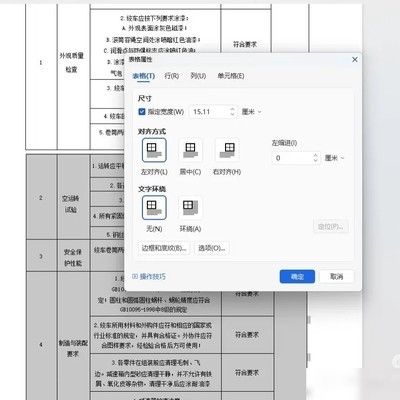Choose the 环绕(A) text wrapping icon

point(190,207)
